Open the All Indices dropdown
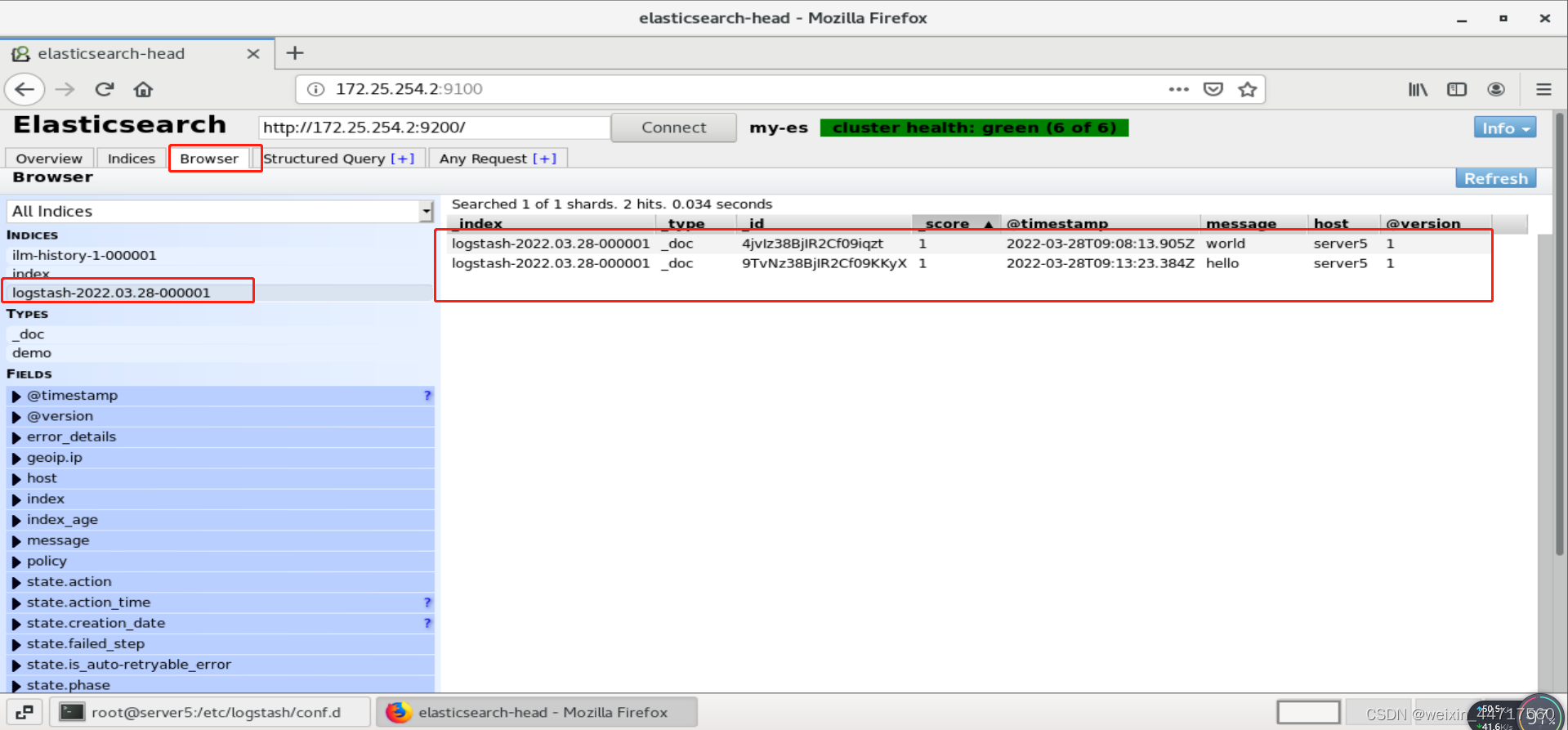 pyautogui.click(x=220, y=211)
